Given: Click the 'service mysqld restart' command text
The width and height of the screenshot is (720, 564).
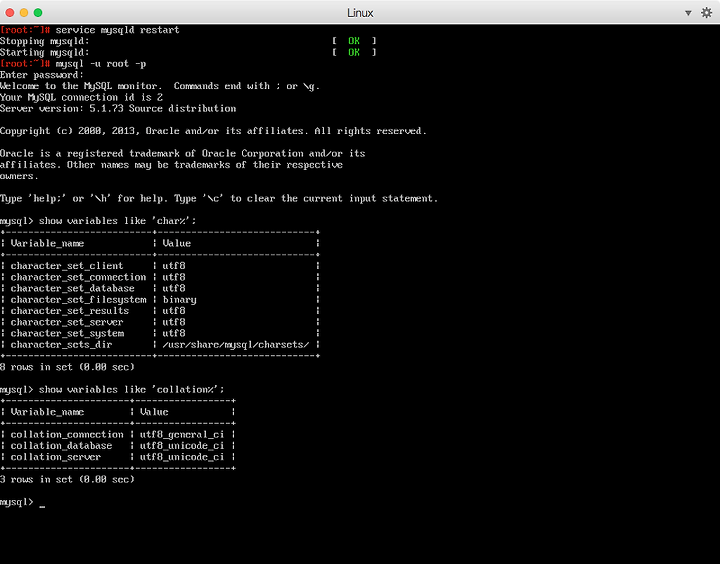Looking at the screenshot, I should [x=118, y=30].
